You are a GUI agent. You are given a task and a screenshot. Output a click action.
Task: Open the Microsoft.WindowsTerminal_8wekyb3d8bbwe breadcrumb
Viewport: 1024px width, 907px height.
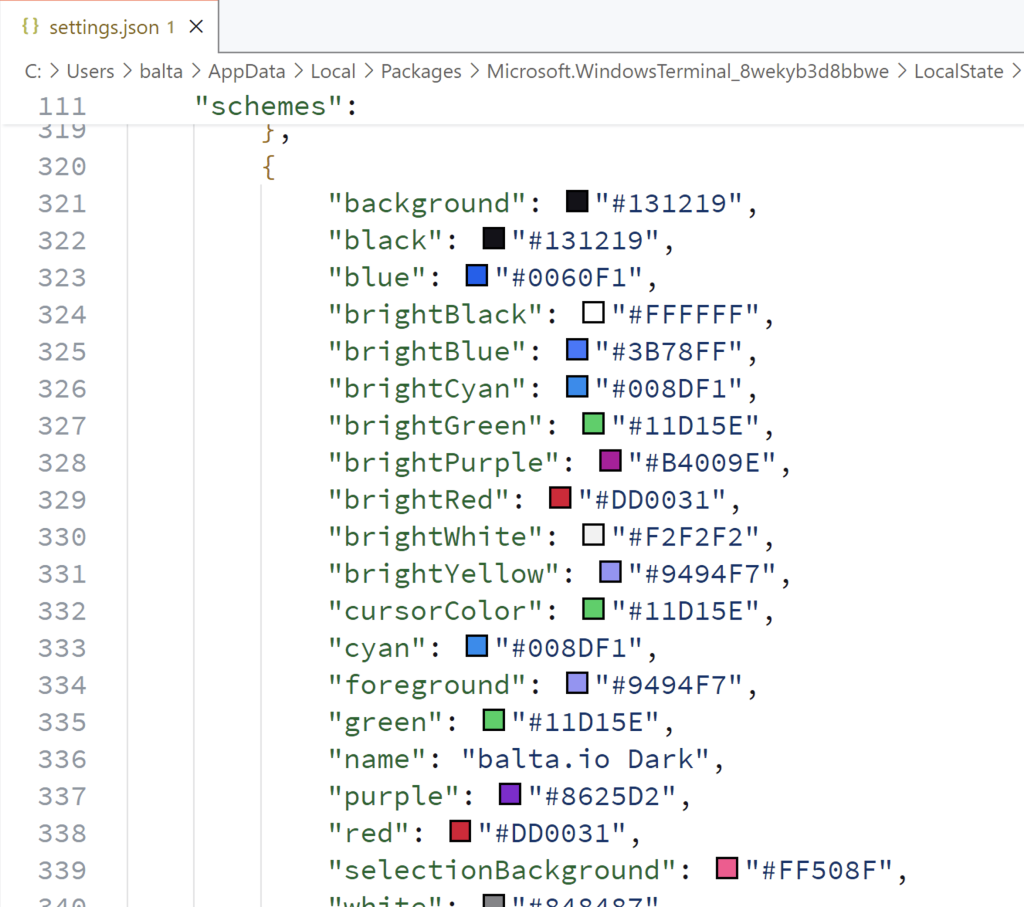pos(688,71)
